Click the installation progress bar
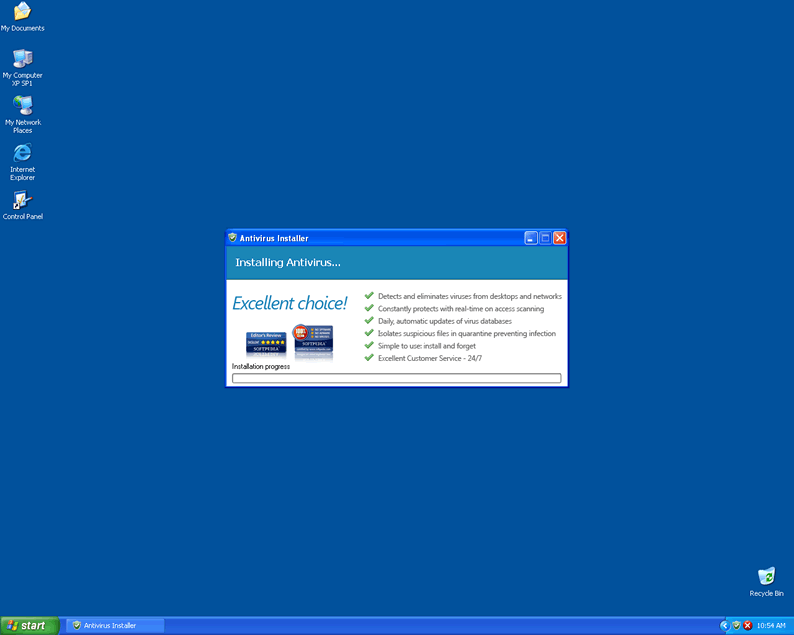The width and height of the screenshot is (794, 635). pyautogui.click(x=396, y=378)
